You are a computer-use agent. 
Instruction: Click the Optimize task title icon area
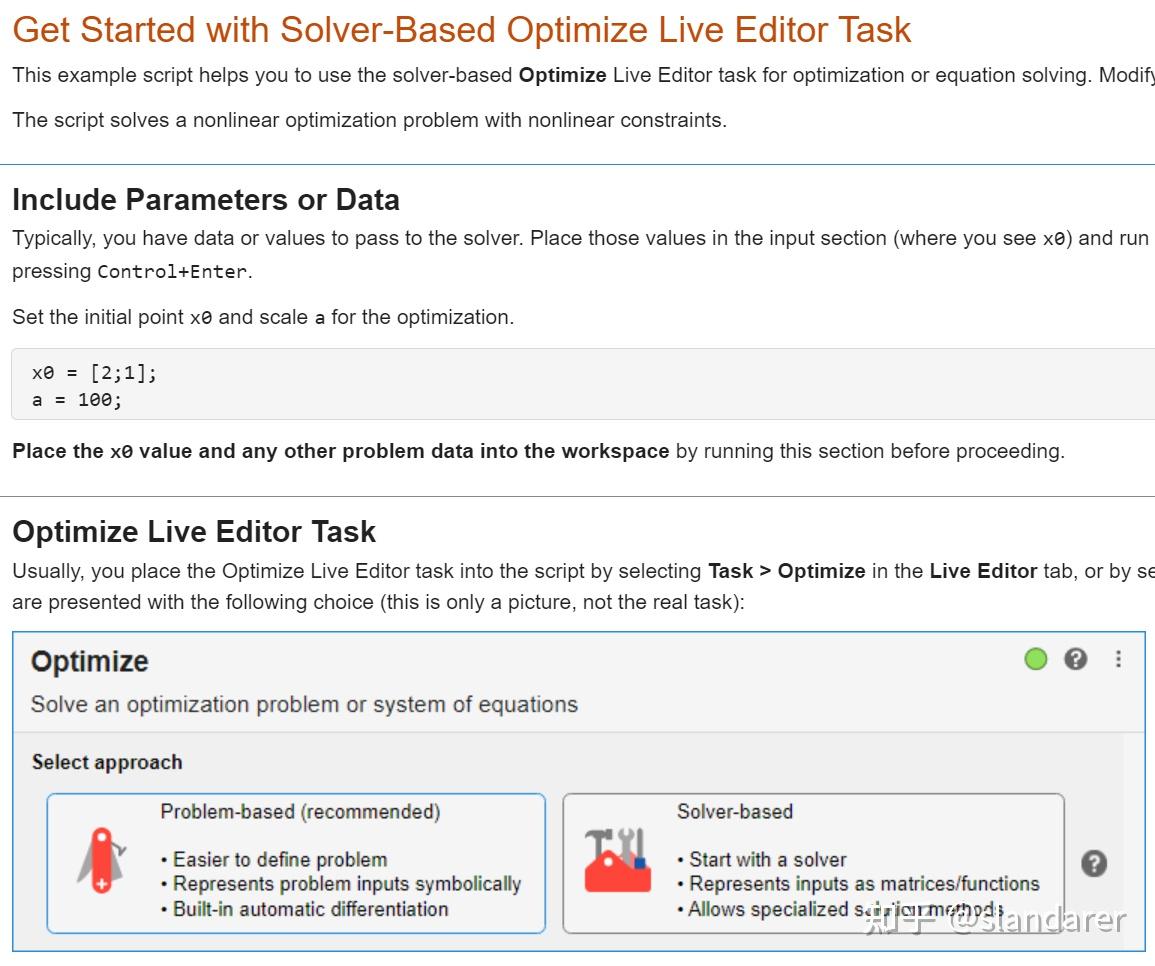click(90, 661)
